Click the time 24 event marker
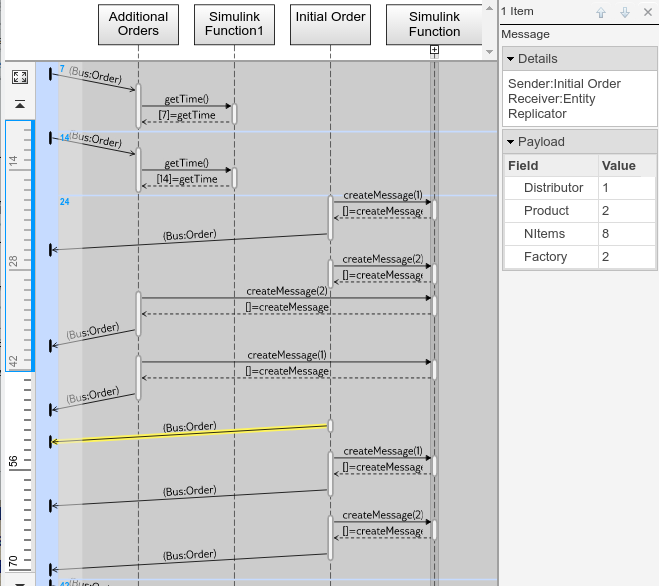This screenshot has width=659, height=586. [65, 202]
